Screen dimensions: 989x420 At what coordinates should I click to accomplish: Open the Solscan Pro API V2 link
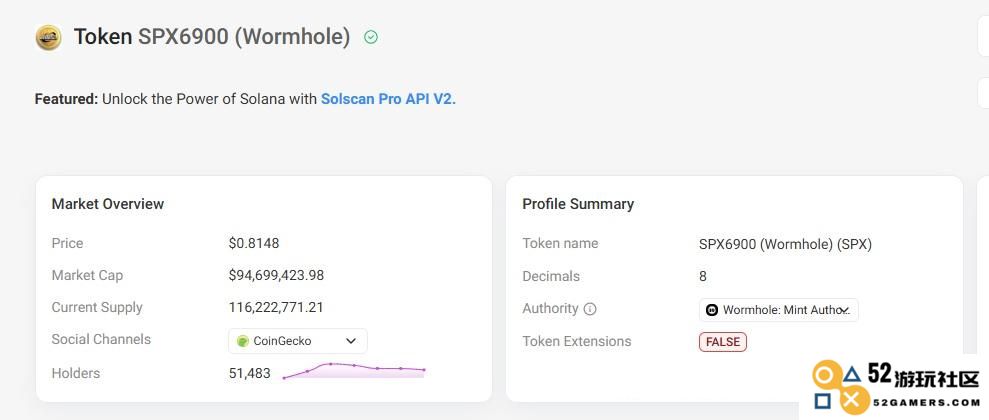pyautogui.click(x=388, y=99)
